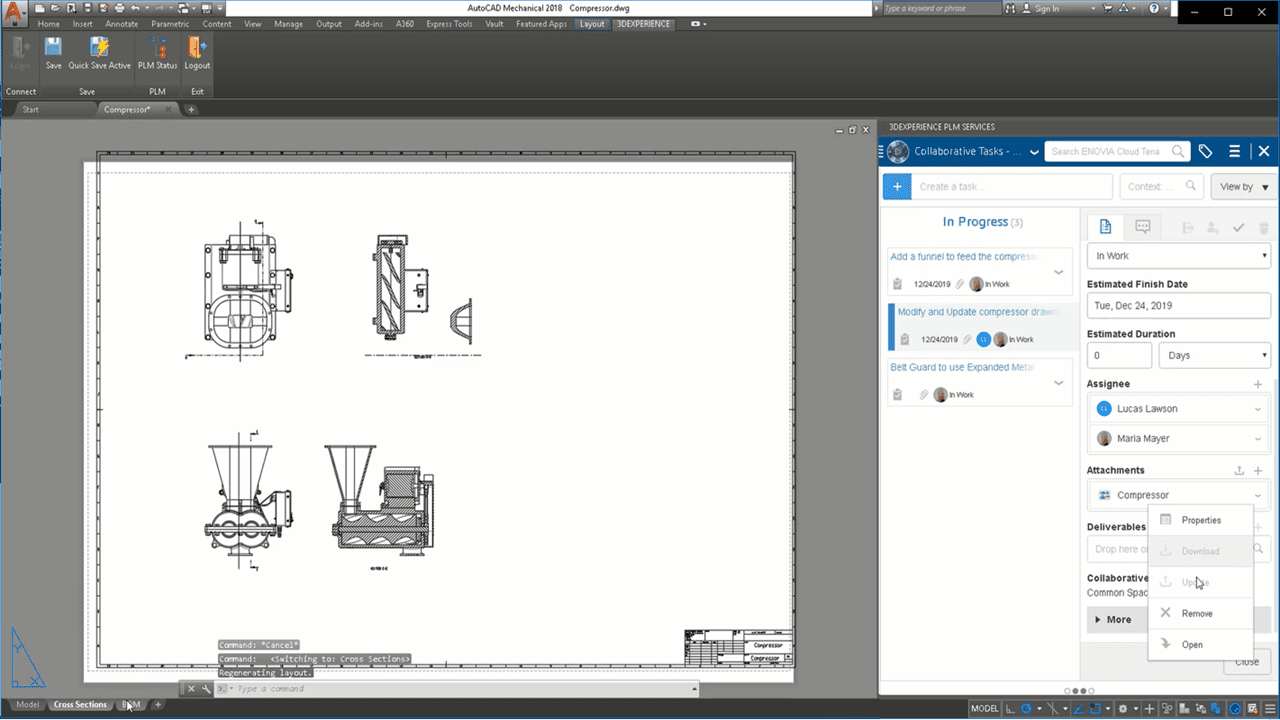This screenshot has height=720, width=1280.
Task: Click the blue plus create task button
Action: tap(897, 186)
